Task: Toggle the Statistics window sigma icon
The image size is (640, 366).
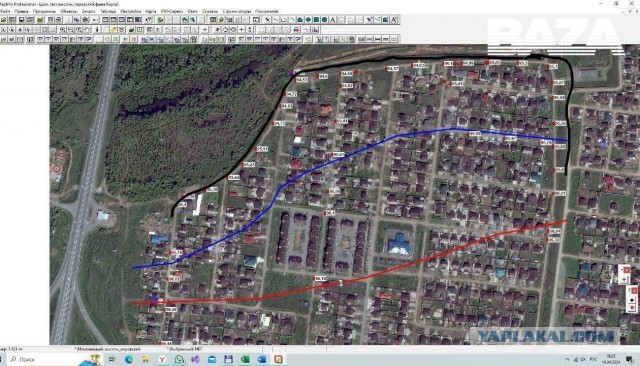Action: click(158, 29)
